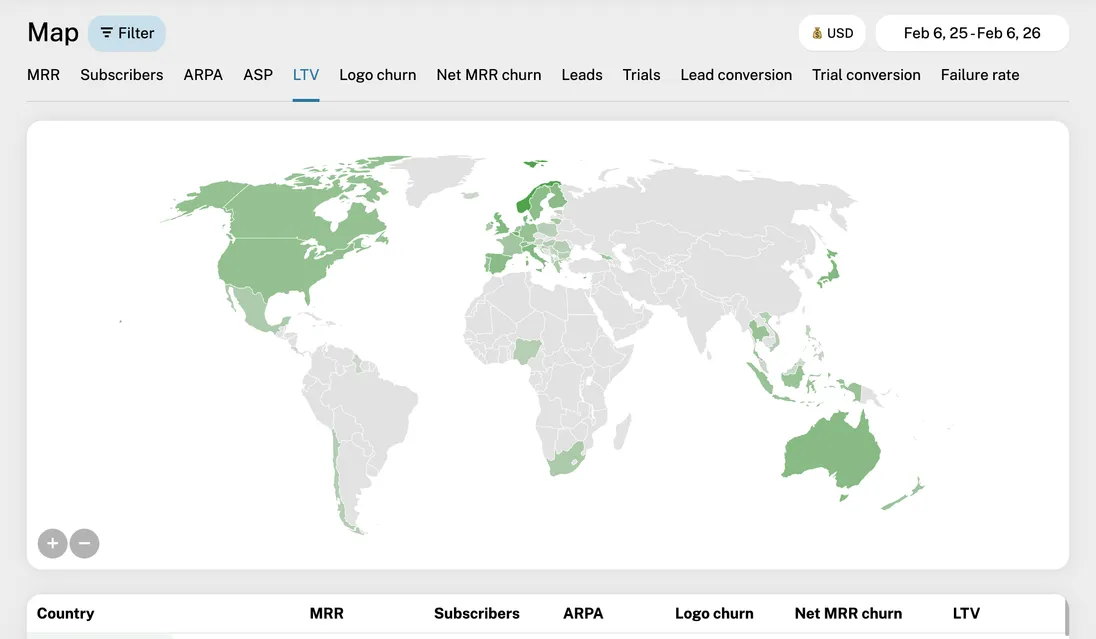The width and height of the screenshot is (1096, 639).
Task: Open the date range picker showing Feb 6, 25
Action: point(971,32)
